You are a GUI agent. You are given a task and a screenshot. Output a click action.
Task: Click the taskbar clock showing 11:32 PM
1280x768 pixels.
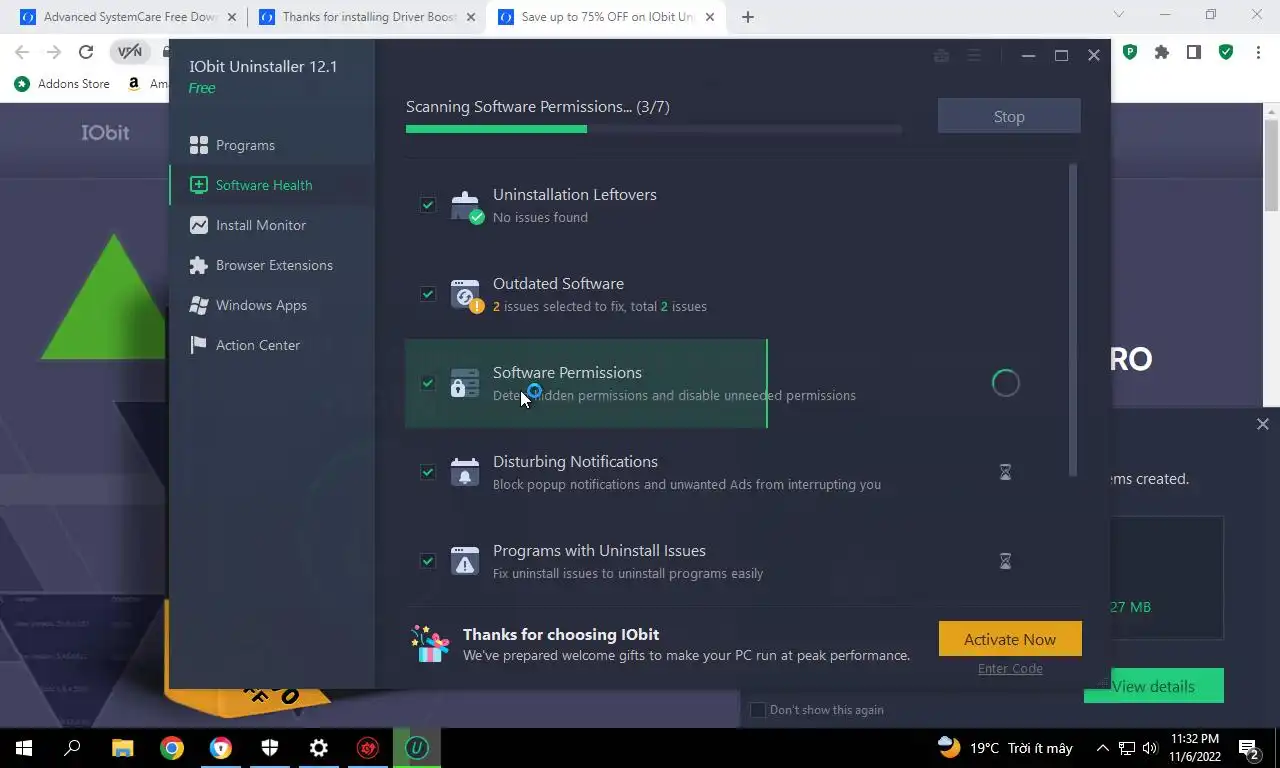tap(1194, 748)
